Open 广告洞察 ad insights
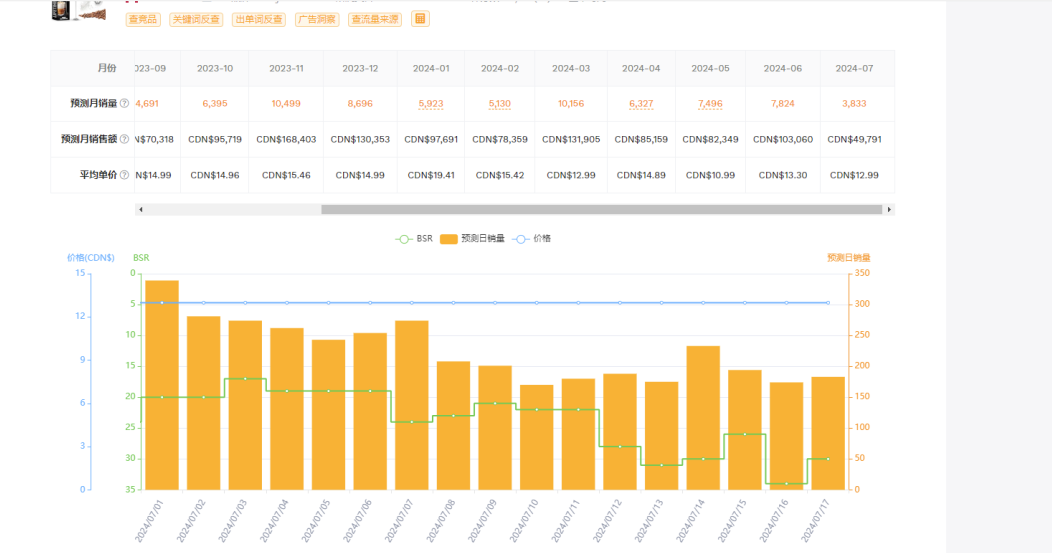 tap(317, 19)
